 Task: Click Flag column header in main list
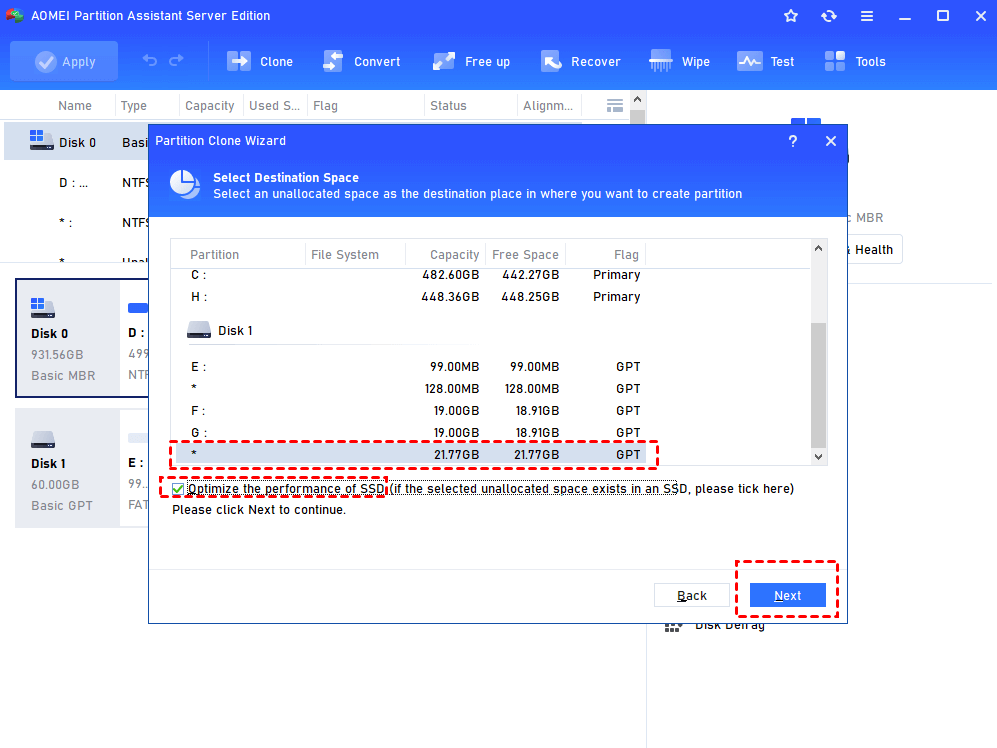point(325,106)
